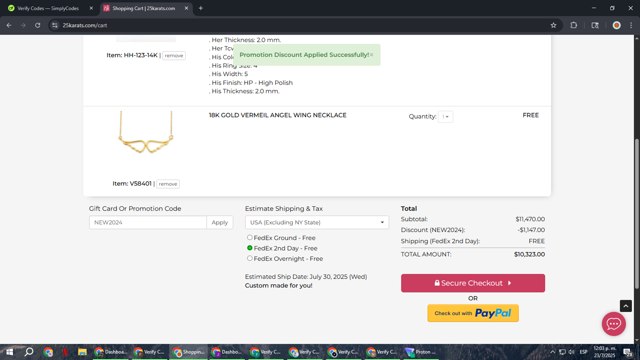Close the Verify Codes — SimplyCodes tab
The width and height of the screenshot is (640, 360).
tap(91, 8)
